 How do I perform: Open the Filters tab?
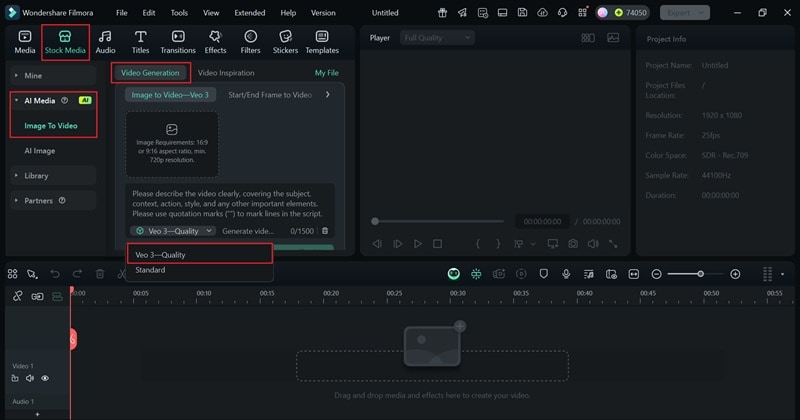(x=250, y=42)
